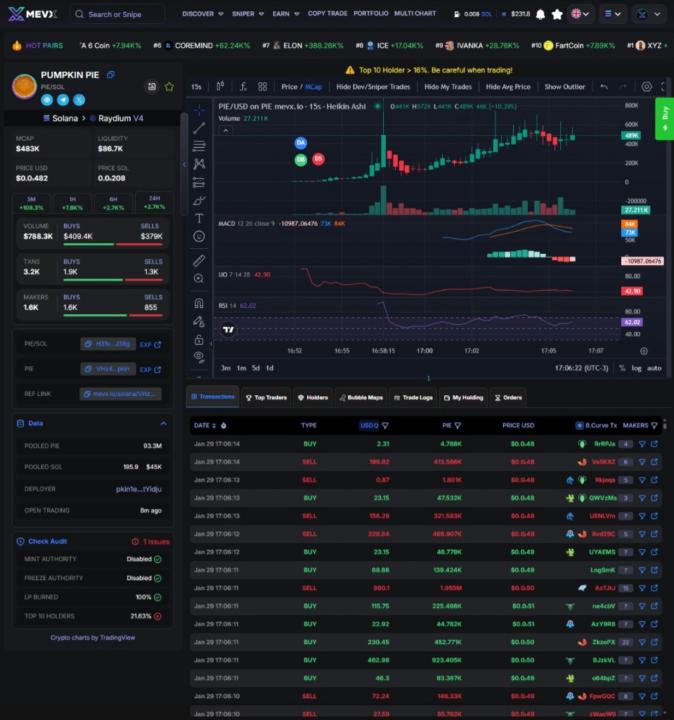Open the EARN dropdown menu
Viewport: 674px width, 720px height.
tap(286, 14)
